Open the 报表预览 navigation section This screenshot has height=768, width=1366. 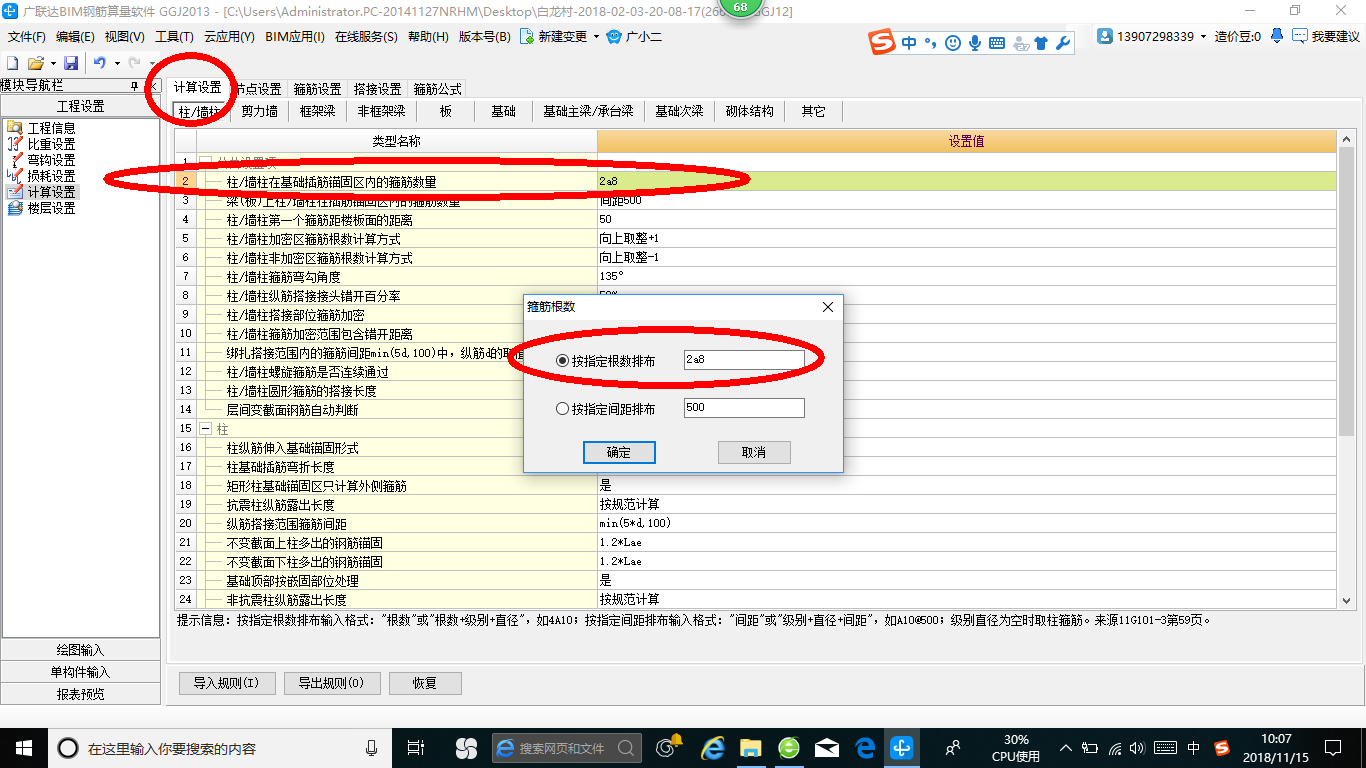[x=80, y=694]
